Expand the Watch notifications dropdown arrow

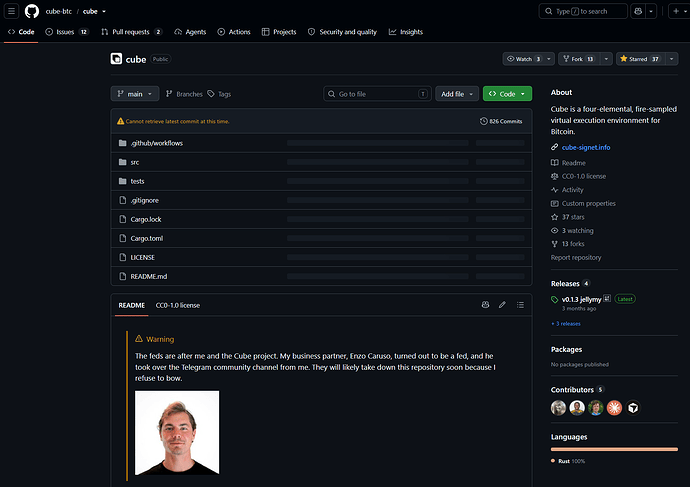[549, 59]
